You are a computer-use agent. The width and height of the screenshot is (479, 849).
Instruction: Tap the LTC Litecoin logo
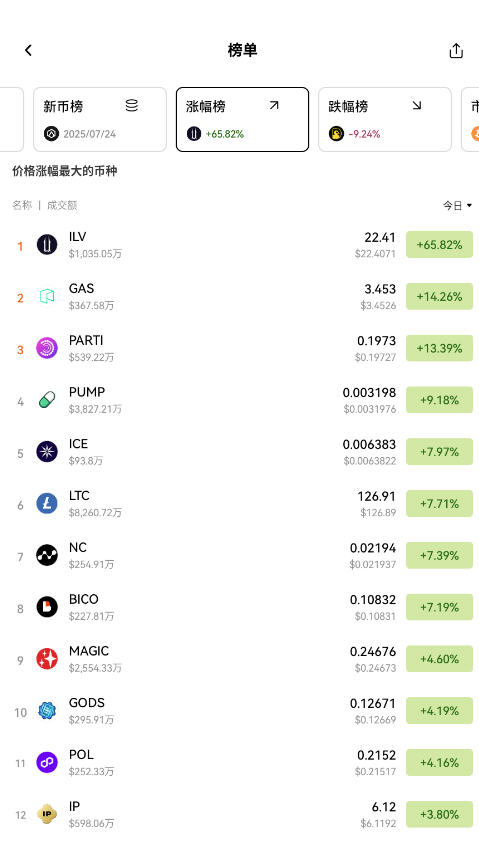(47, 504)
